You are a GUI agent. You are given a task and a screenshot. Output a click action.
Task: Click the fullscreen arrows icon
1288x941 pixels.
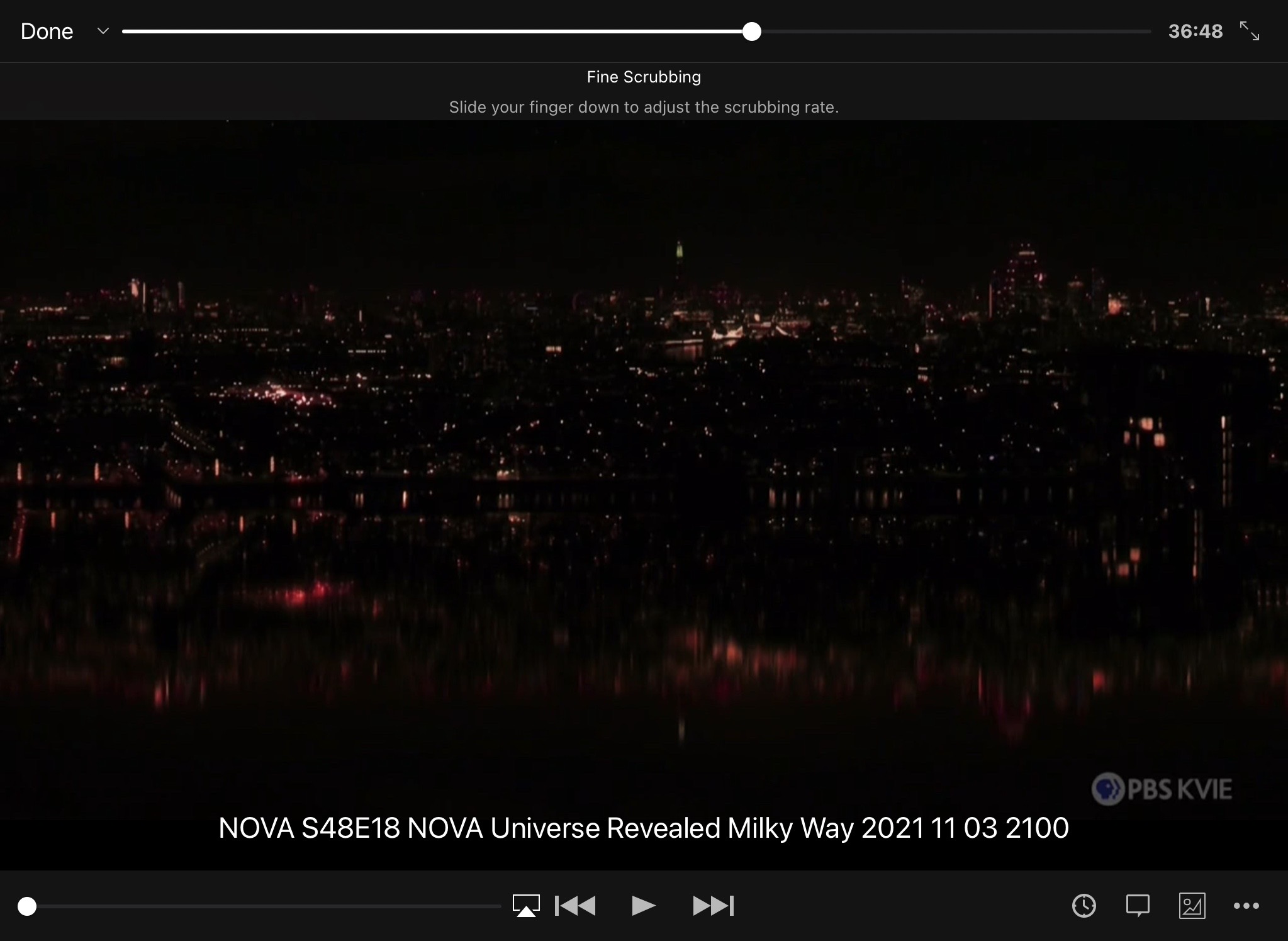(x=1249, y=31)
